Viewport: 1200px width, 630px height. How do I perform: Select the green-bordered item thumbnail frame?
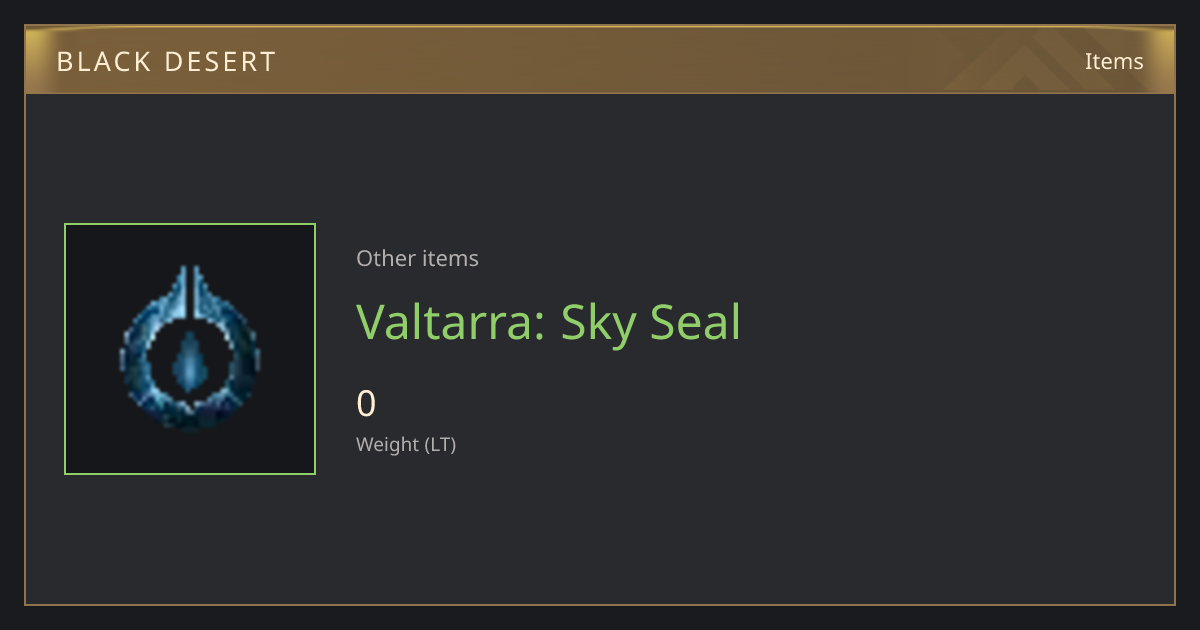point(190,349)
